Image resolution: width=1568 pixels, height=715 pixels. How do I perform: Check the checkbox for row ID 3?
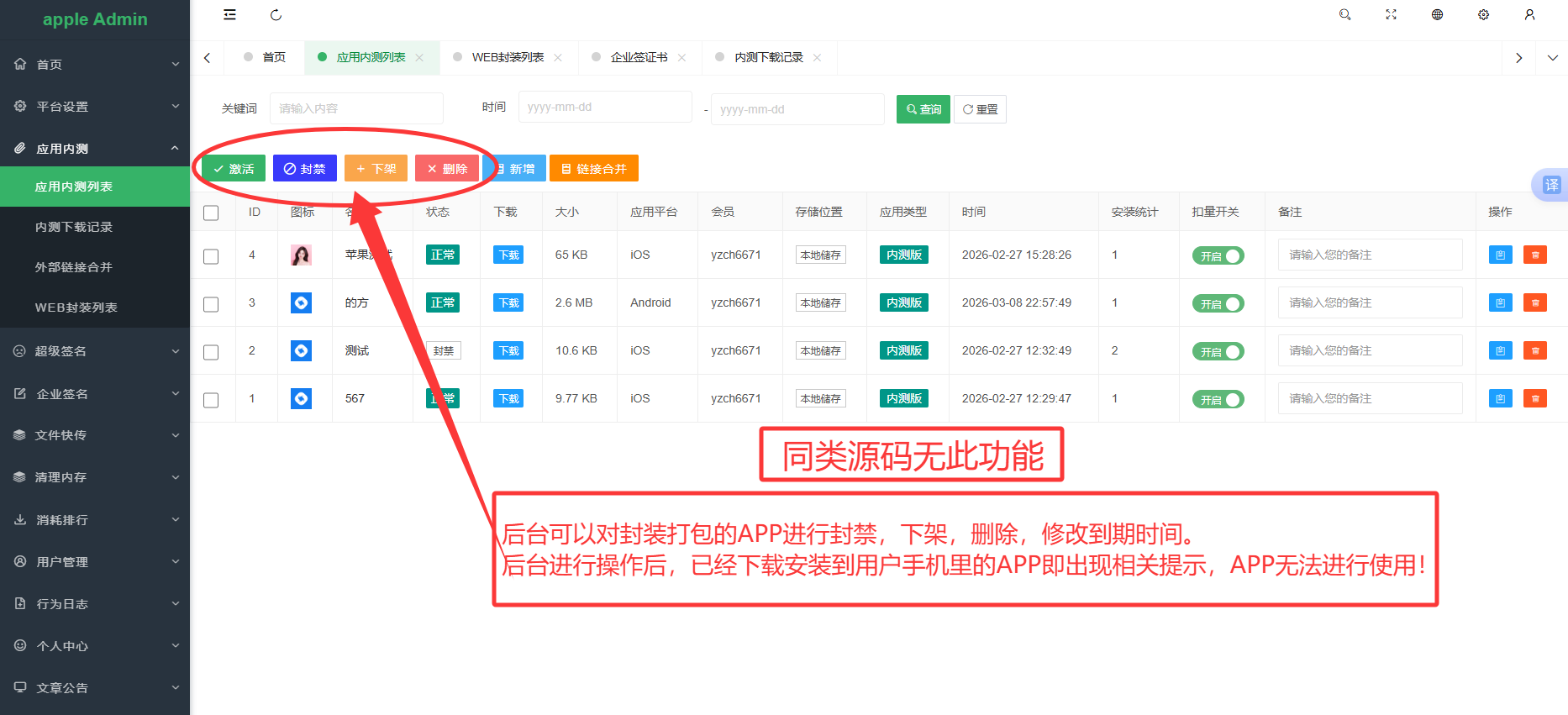[211, 304]
